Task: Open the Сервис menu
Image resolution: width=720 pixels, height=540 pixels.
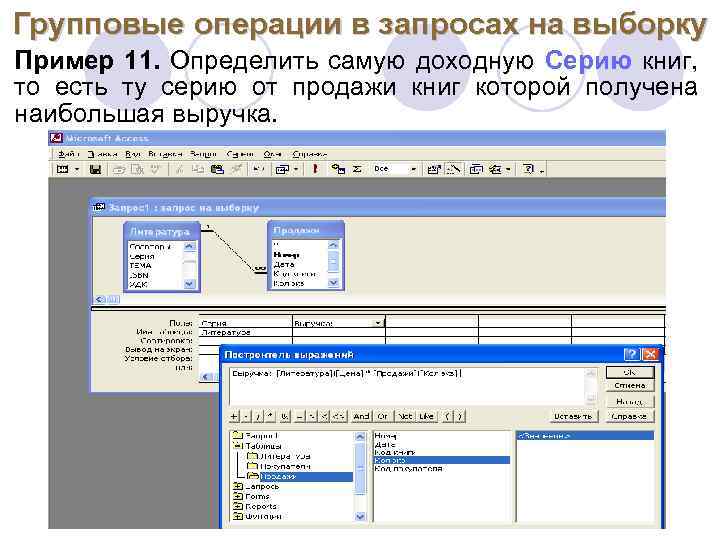Action: pos(240,154)
